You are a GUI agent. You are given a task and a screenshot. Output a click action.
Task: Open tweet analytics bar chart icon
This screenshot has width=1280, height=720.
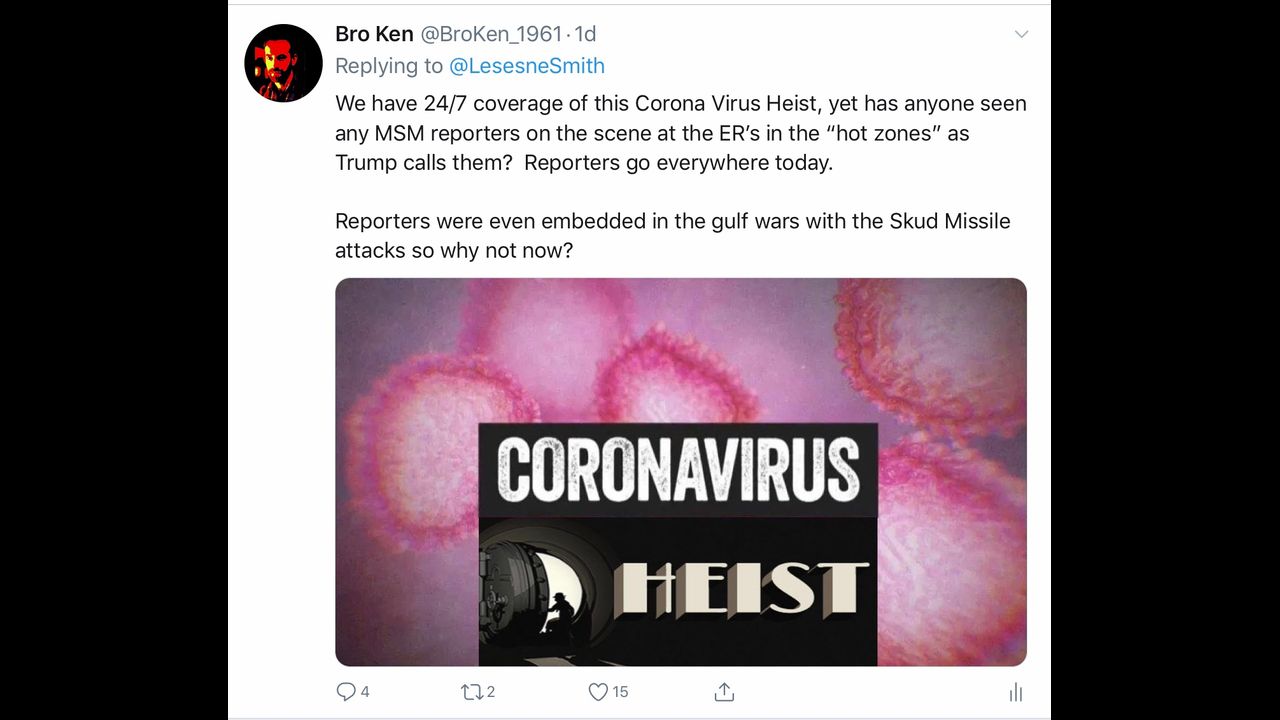1015,692
